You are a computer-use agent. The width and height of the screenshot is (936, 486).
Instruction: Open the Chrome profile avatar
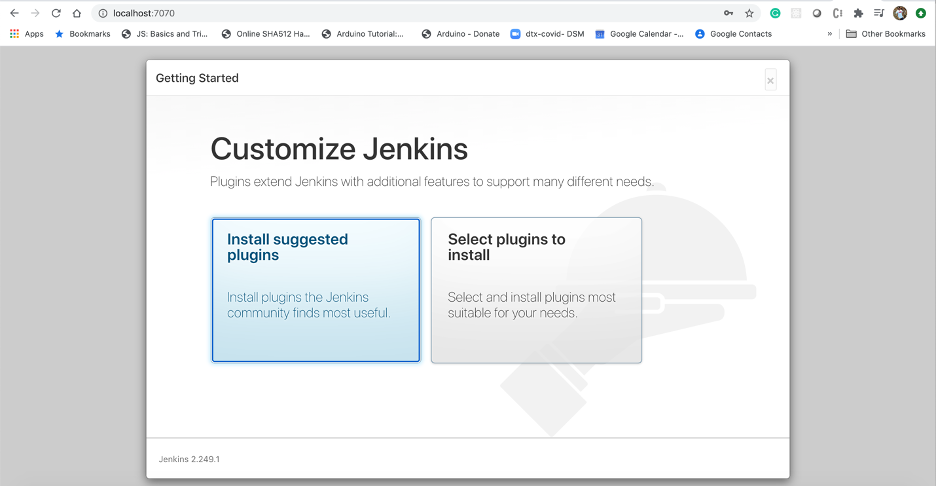(x=900, y=13)
